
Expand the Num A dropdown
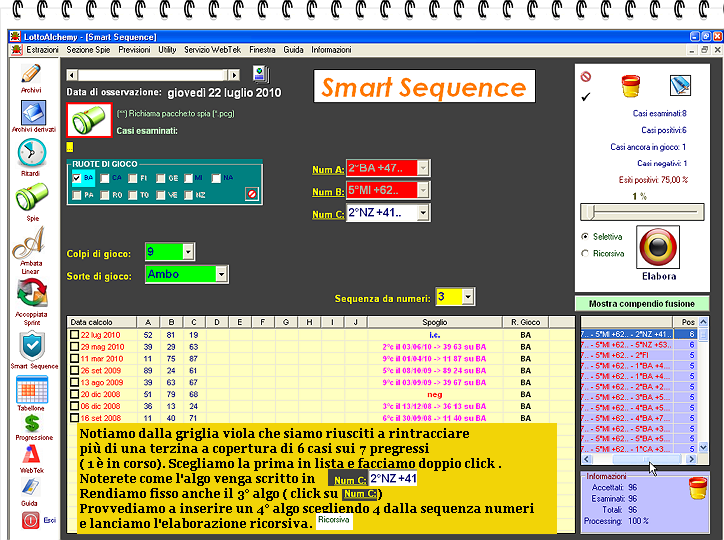click(423, 168)
